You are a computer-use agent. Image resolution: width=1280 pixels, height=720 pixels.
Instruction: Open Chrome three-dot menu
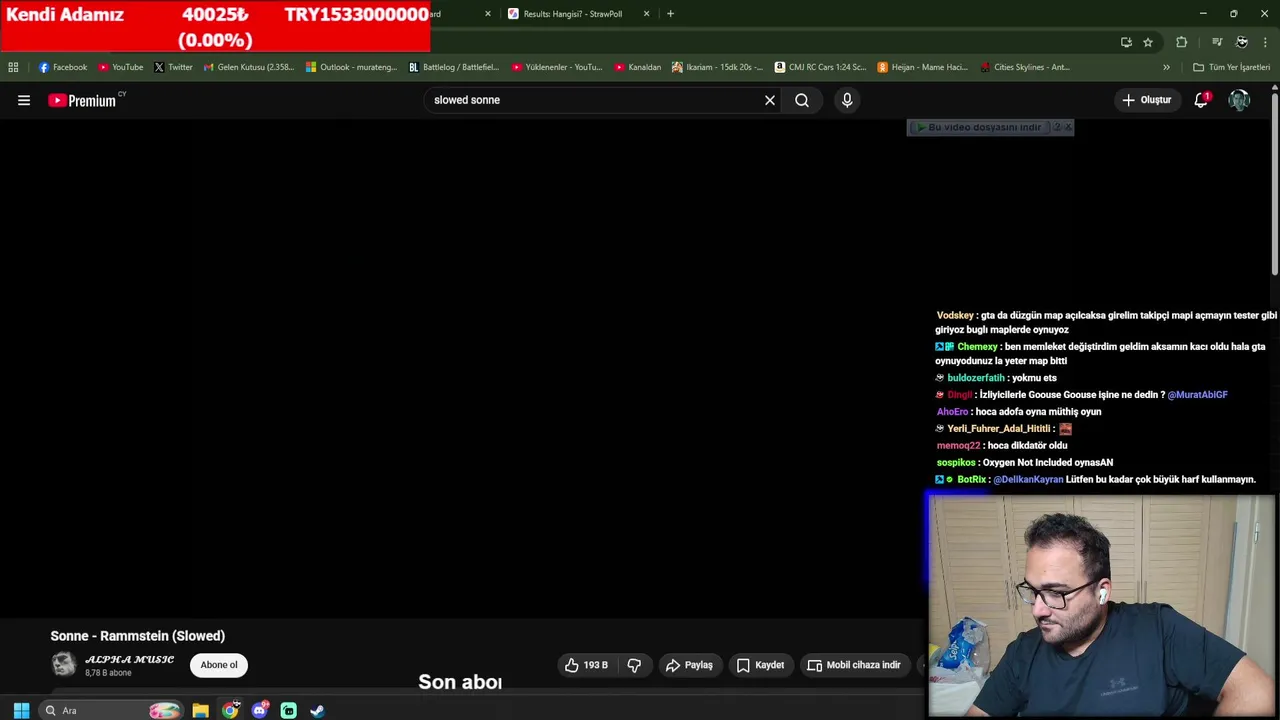click(1265, 42)
